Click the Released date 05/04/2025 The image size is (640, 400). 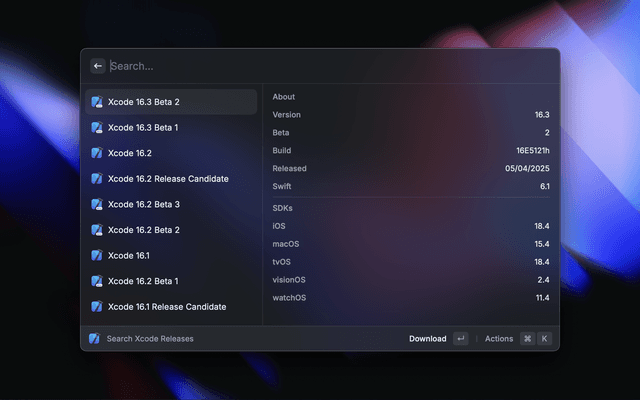click(x=528, y=169)
